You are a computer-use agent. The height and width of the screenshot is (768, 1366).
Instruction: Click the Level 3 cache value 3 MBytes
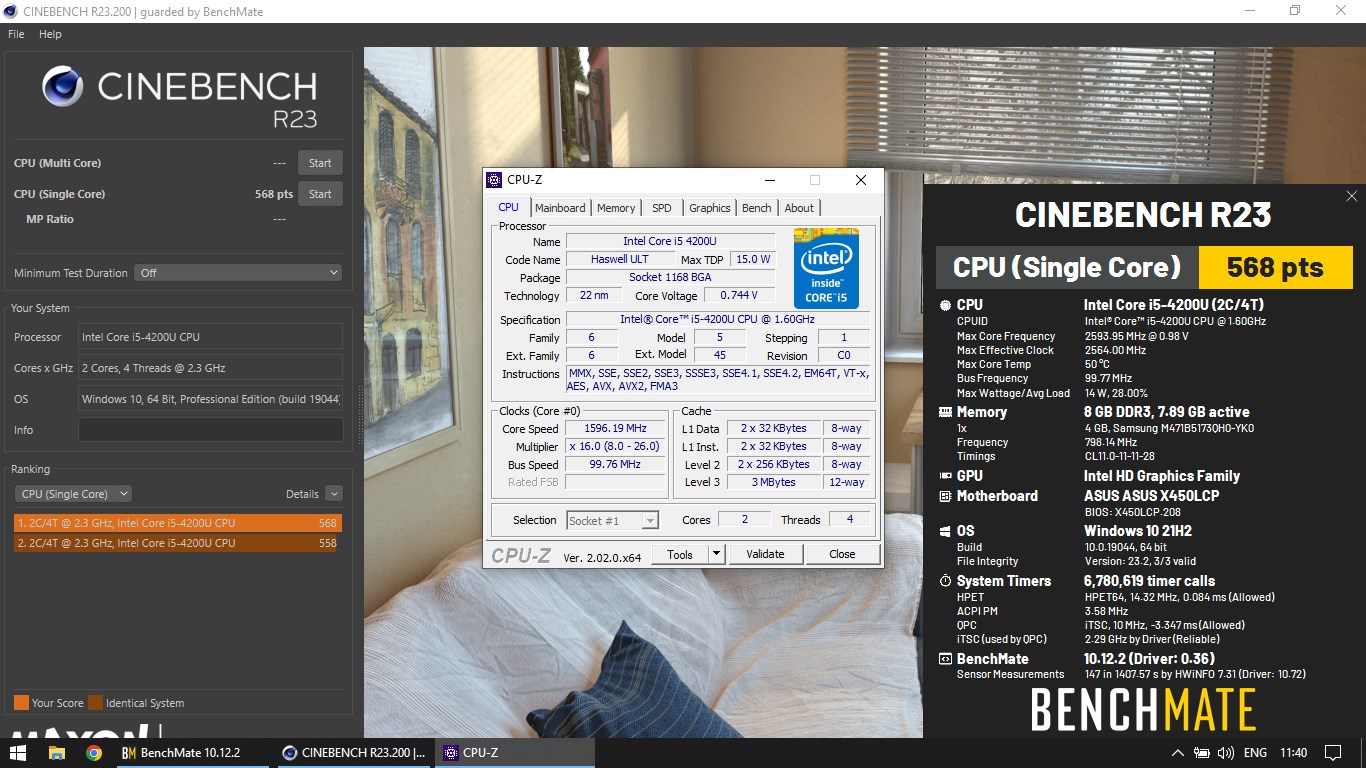pyautogui.click(x=775, y=482)
